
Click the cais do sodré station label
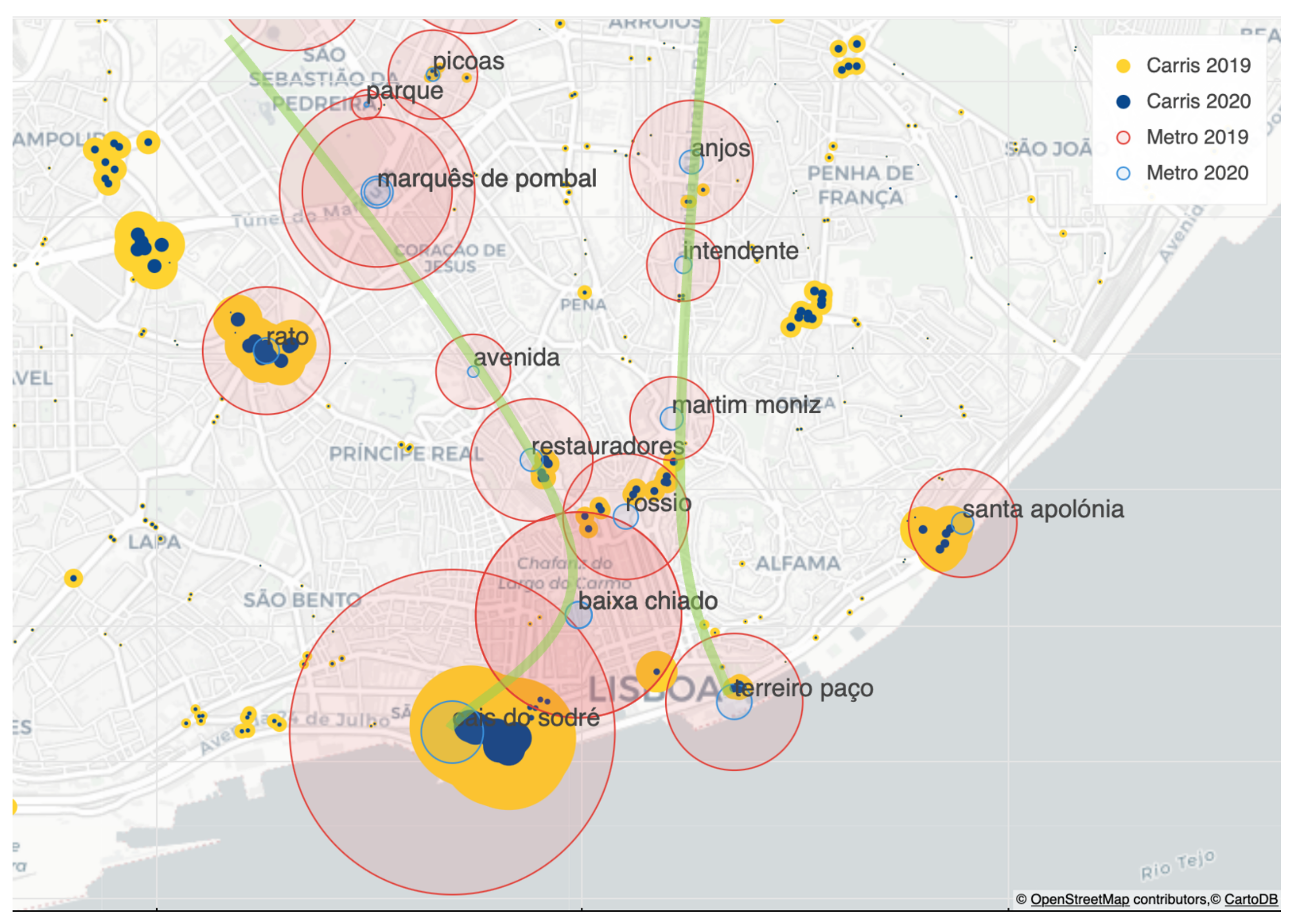526,718
